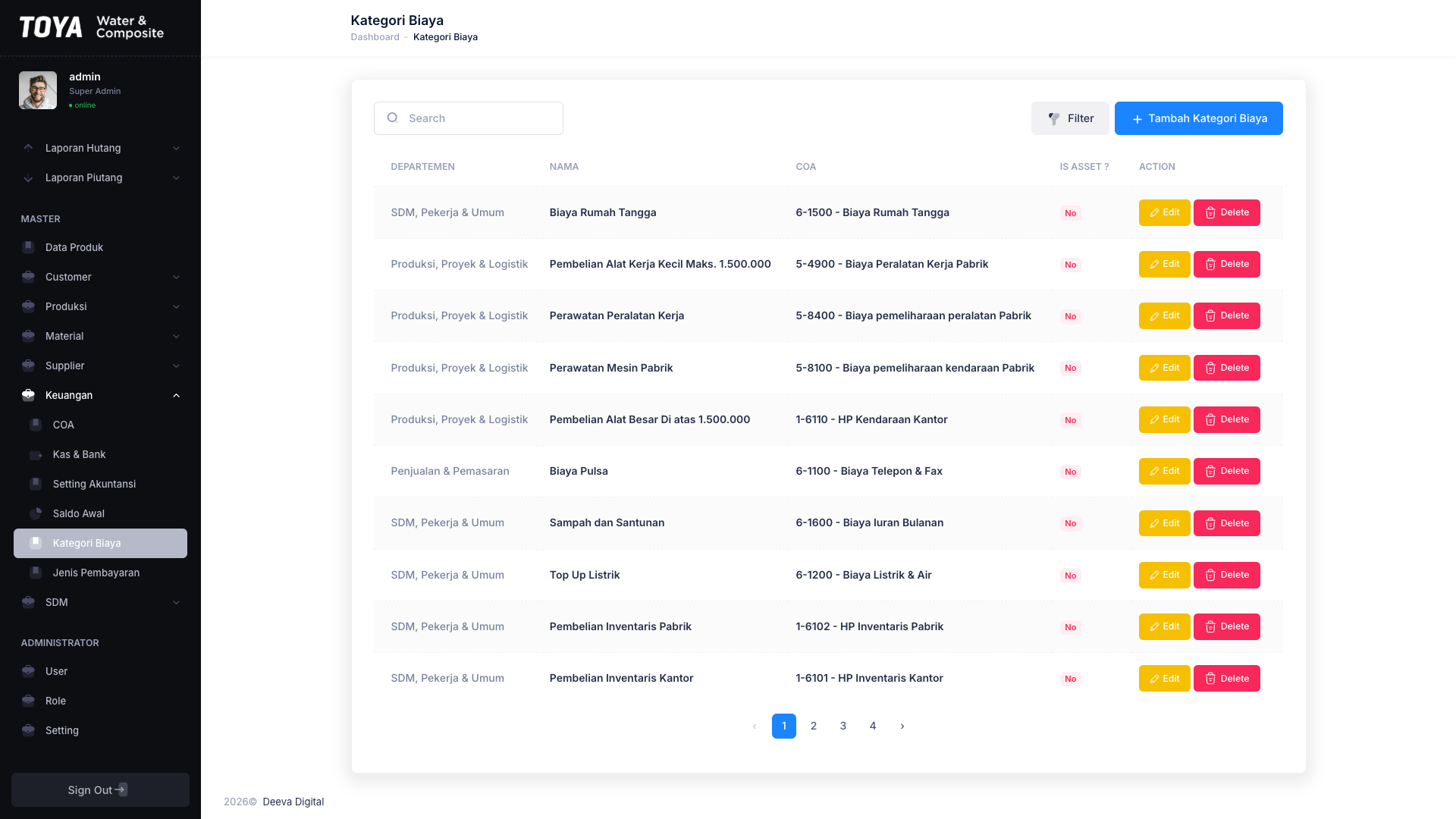Click the Saldo Awal pie icon
1456x819 pixels.
coord(36,513)
